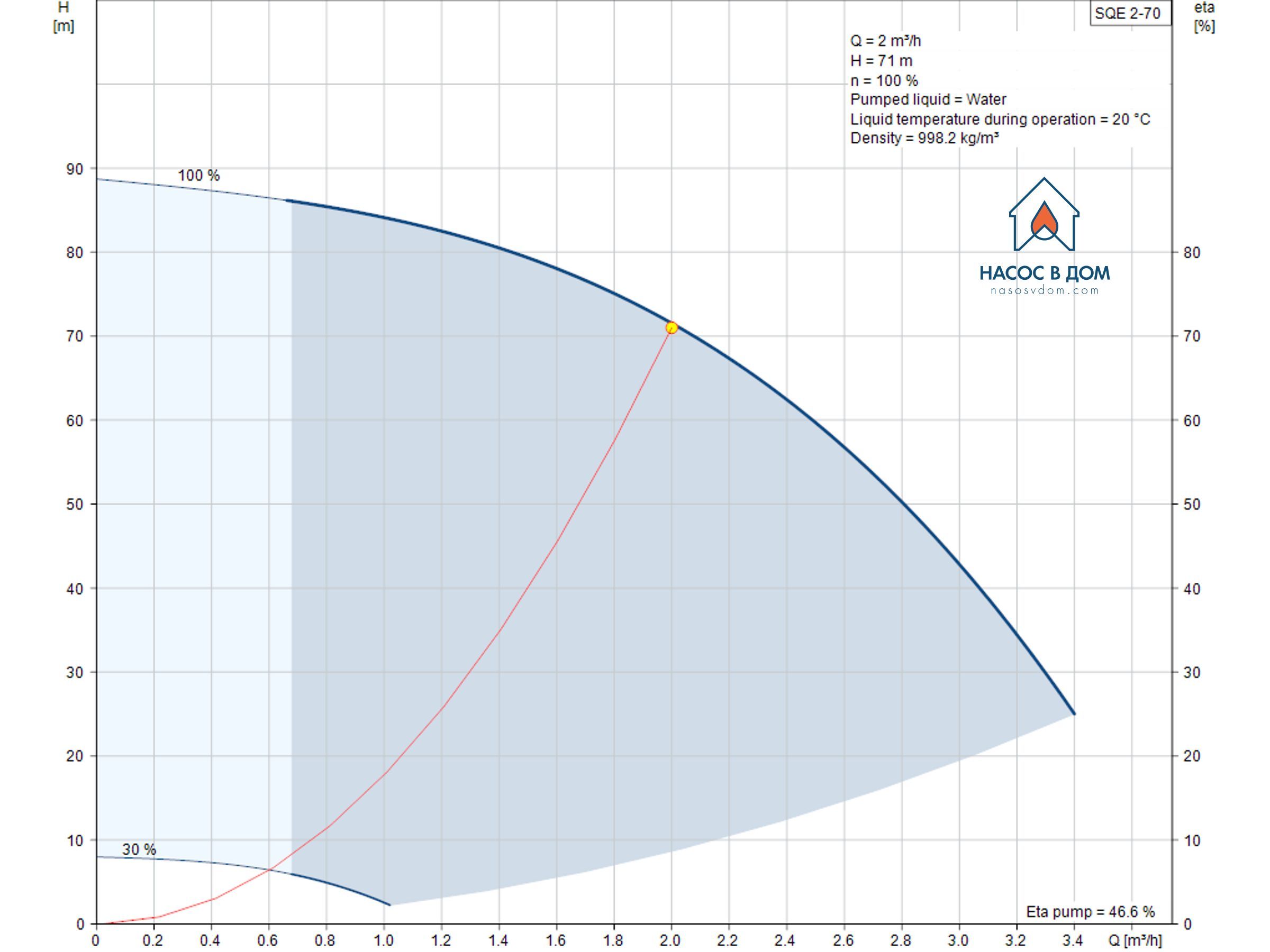Click the Eta pump = 46.6 % readout
Image resolution: width=1270 pixels, height=952 pixels.
pos(1090,911)
